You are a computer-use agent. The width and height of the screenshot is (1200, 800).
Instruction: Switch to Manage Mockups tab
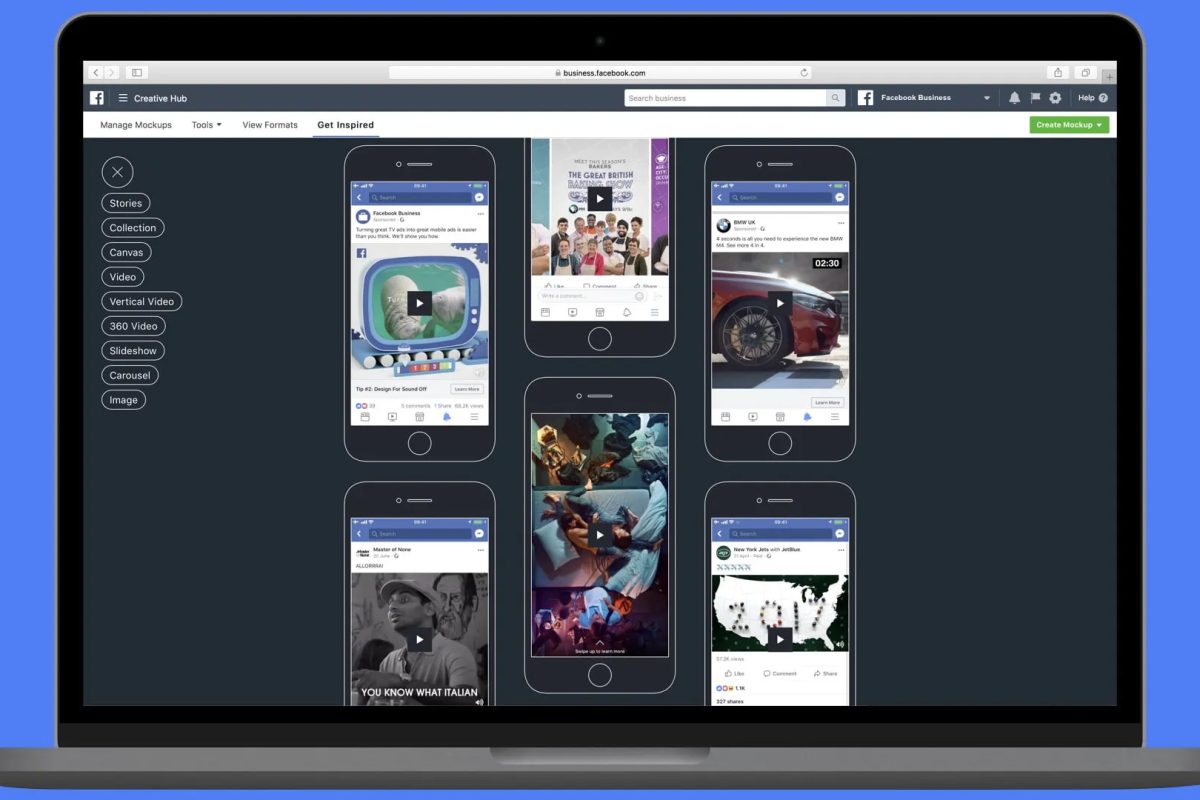point(136,125)
